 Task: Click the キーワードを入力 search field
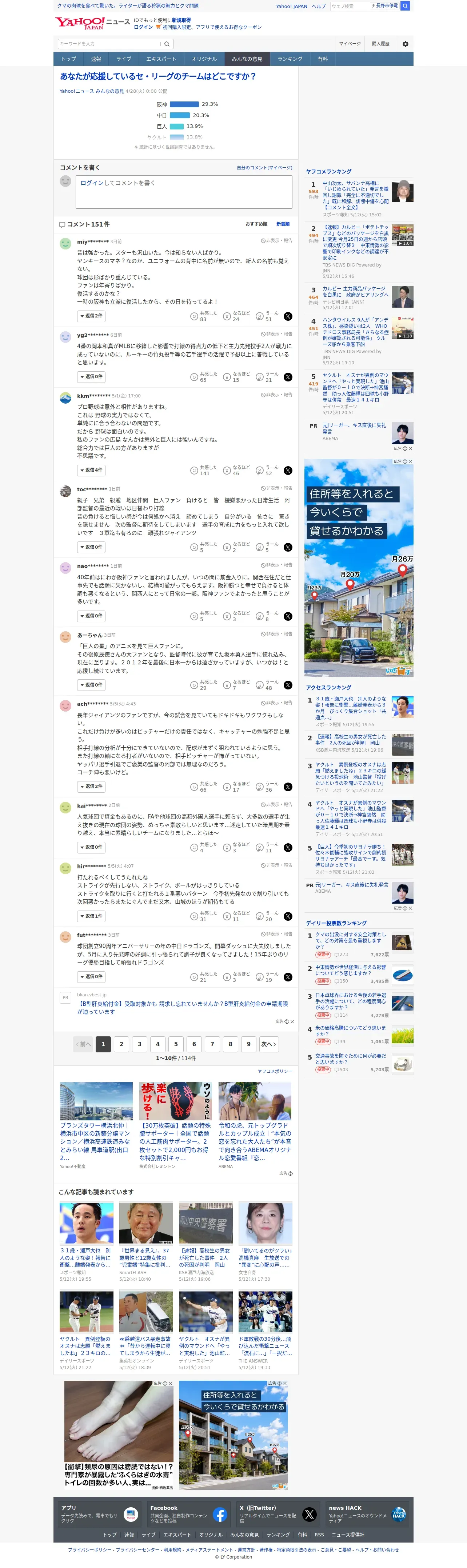(109, 44)
